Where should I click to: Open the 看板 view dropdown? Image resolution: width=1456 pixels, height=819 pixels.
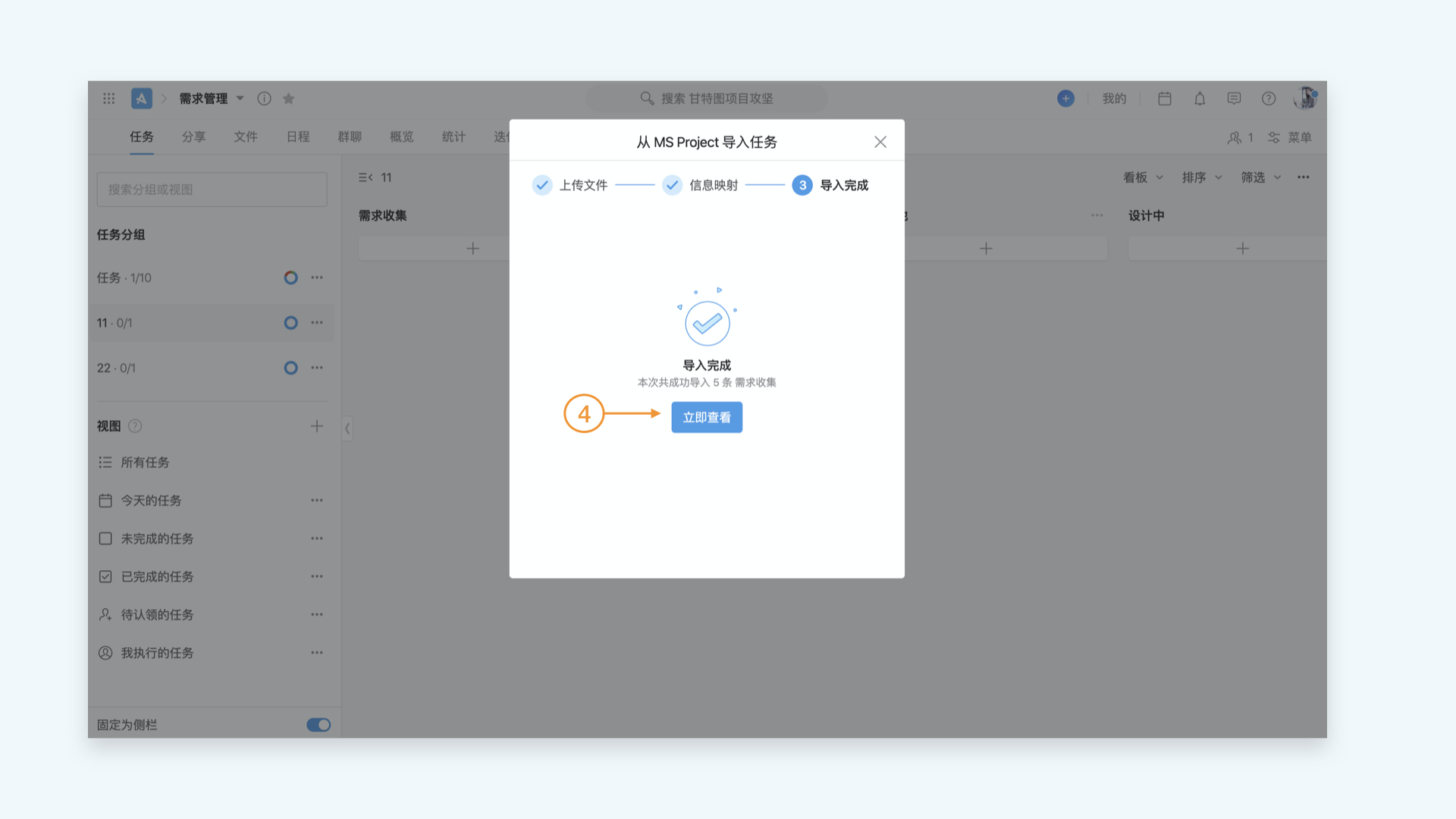1143,177
